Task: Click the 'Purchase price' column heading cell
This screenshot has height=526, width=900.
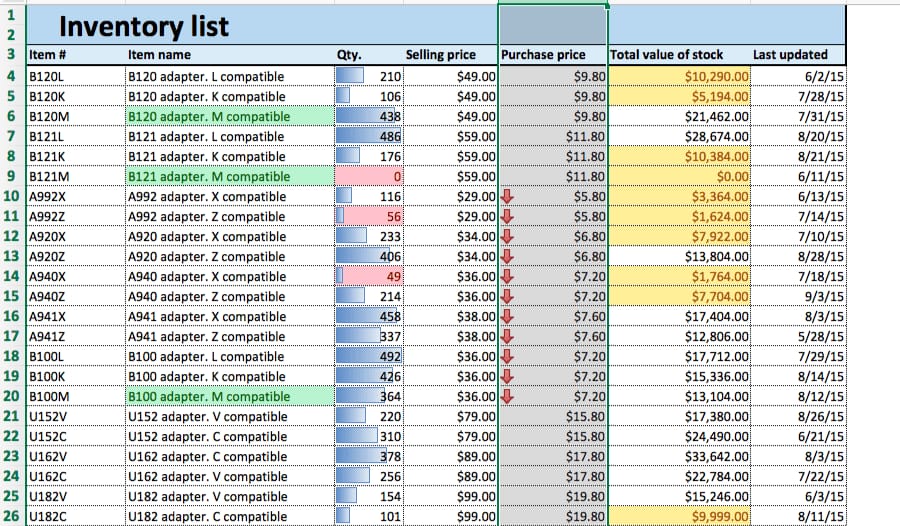Action: point(552,55)
